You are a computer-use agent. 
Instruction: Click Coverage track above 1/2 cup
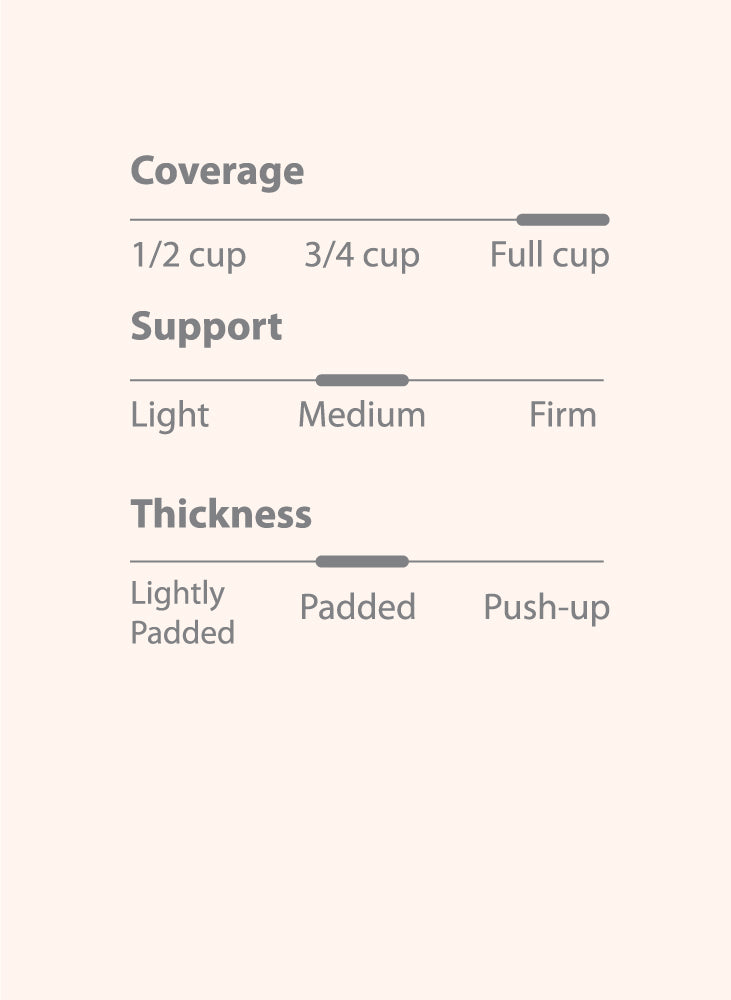(188, 220)
